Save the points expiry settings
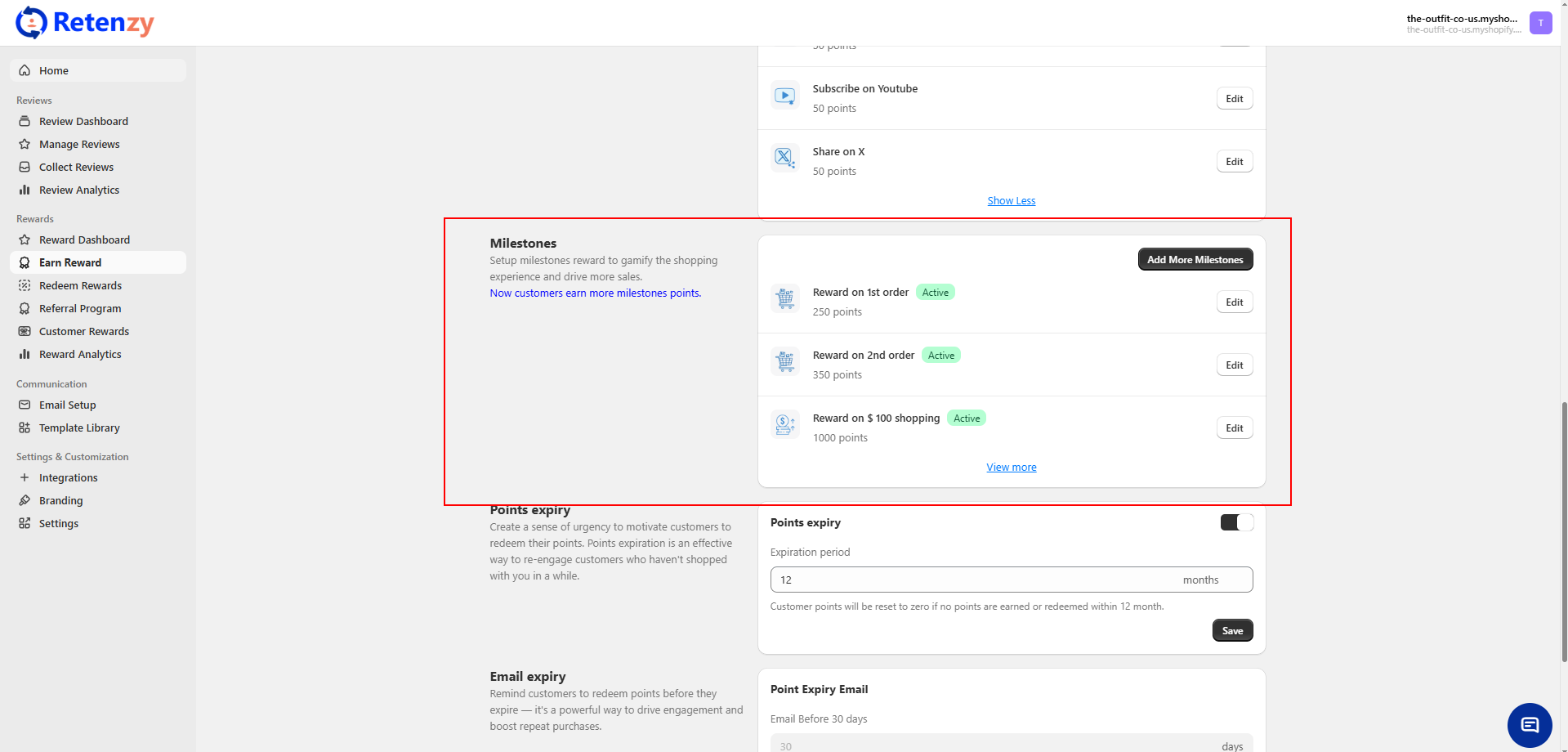Viewport: 1568px width, 752px height. point(1232,630)
